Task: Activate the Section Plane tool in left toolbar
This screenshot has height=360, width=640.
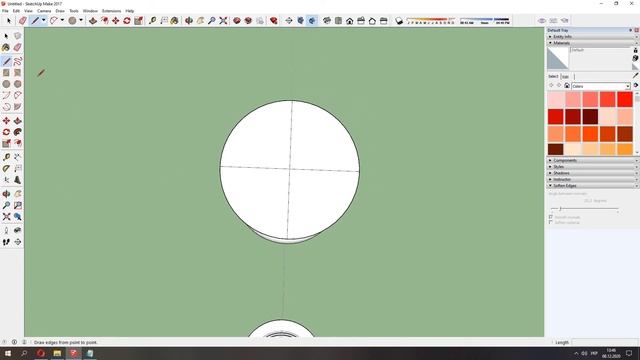Action: click(x=18, y=242)
